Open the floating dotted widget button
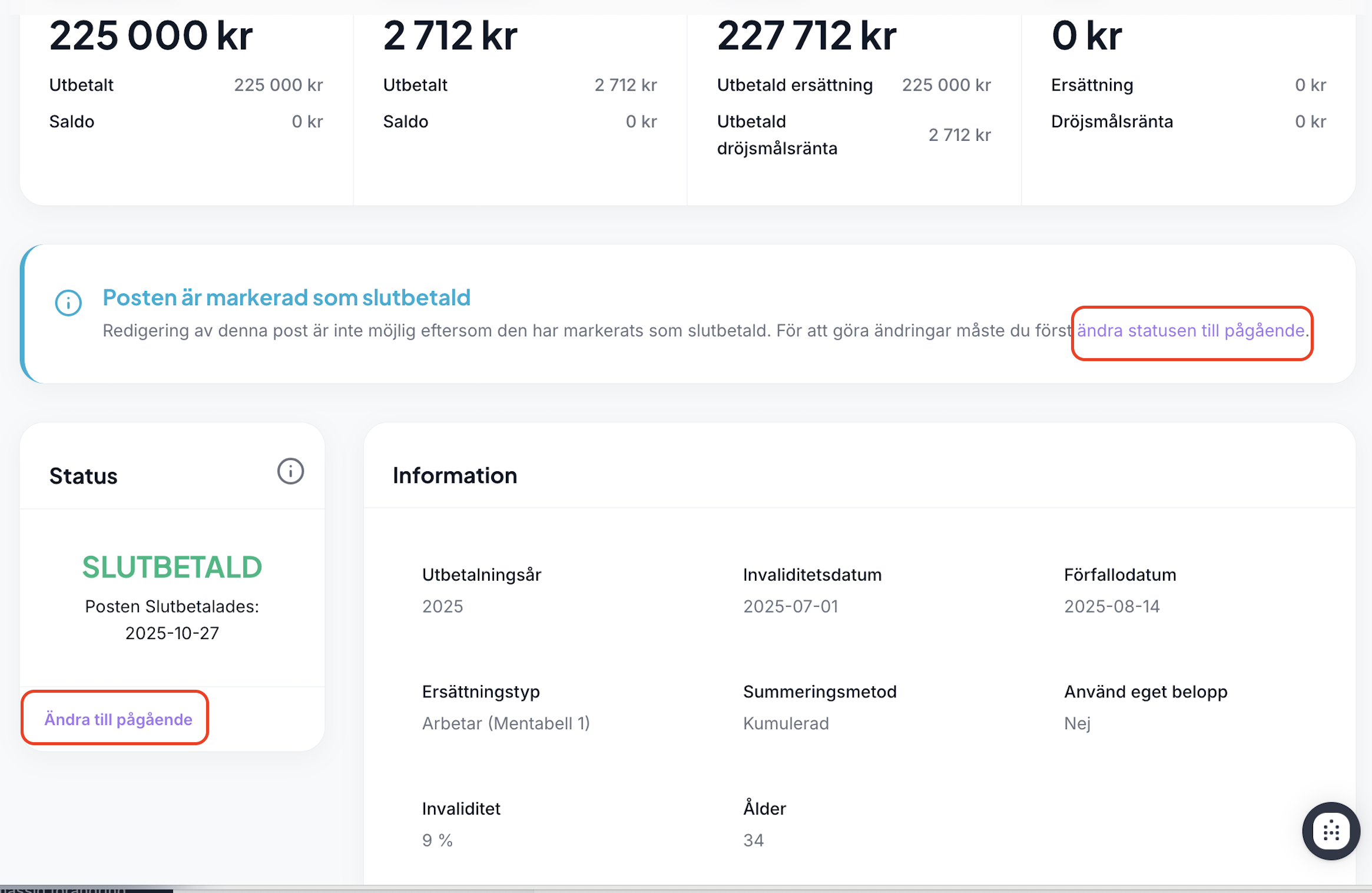This screenshot has width=1372, height=893. 1331,831
